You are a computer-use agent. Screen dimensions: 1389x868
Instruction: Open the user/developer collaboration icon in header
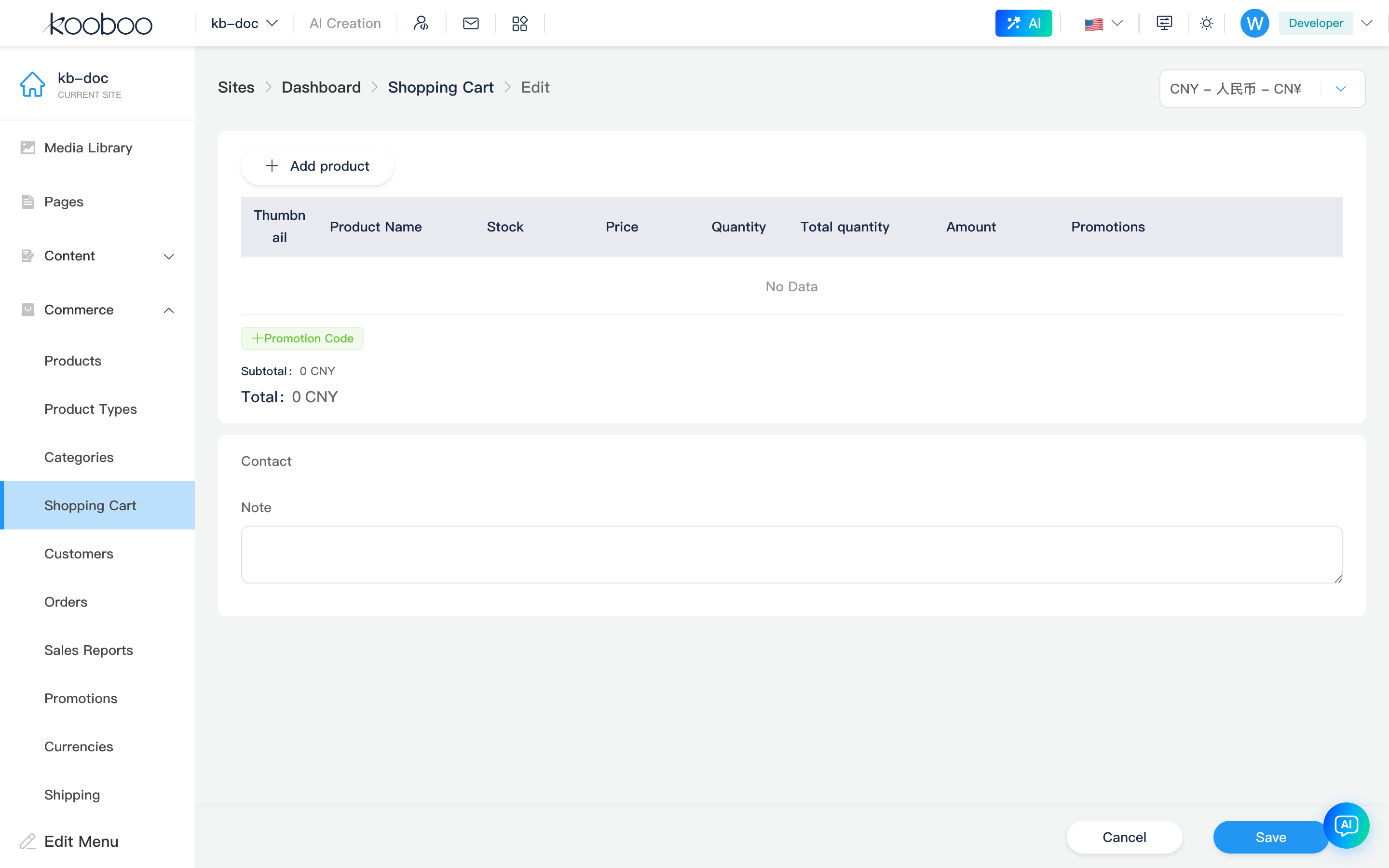(x=422, y=23)
